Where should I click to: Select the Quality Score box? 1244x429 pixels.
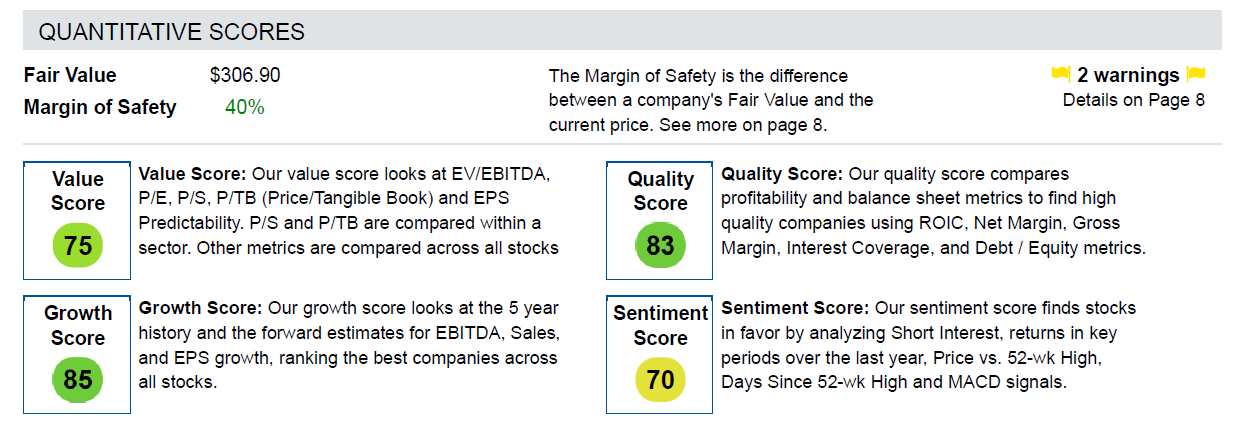coord(660,221)
